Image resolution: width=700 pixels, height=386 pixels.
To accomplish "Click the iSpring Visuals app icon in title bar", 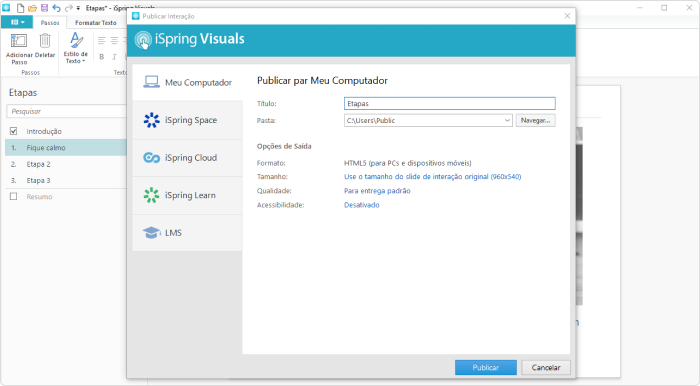I will [6, 8].
